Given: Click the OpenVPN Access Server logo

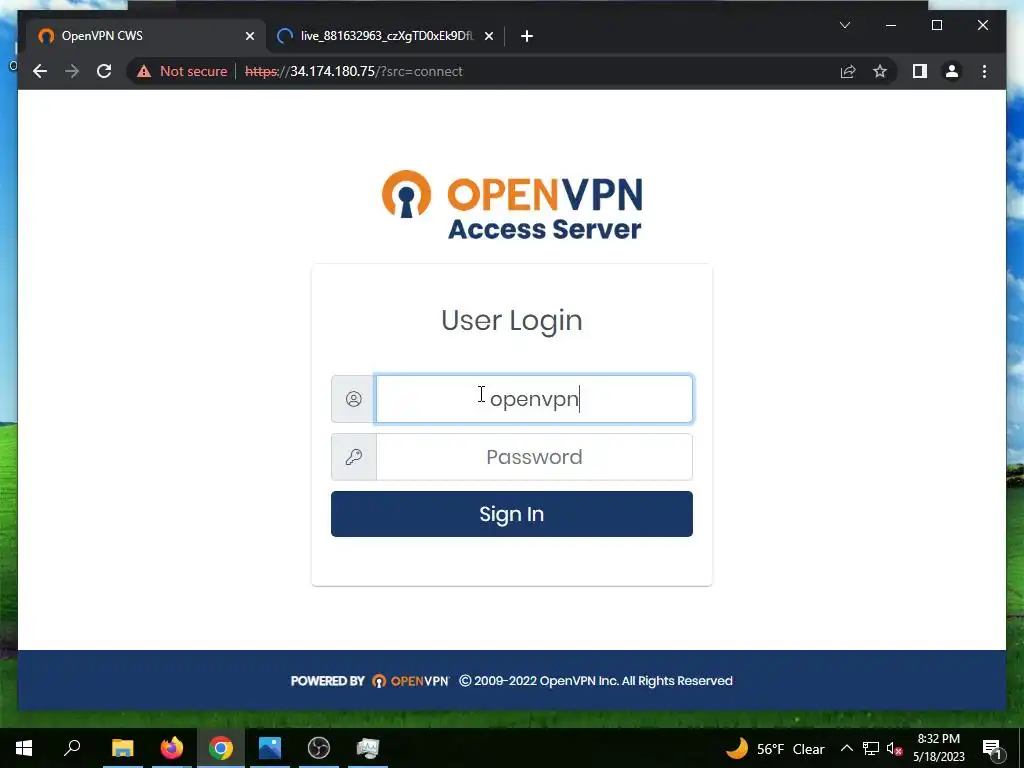Looking at the screenshot, I should click(512, 205).
